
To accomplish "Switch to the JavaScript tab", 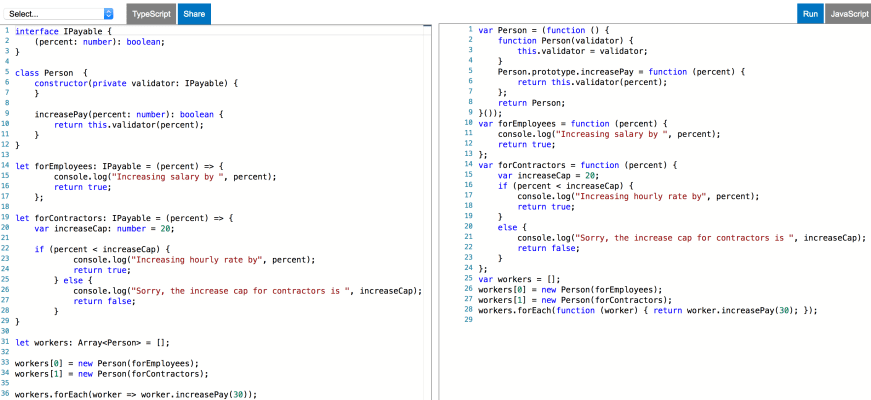I will 848,14.
